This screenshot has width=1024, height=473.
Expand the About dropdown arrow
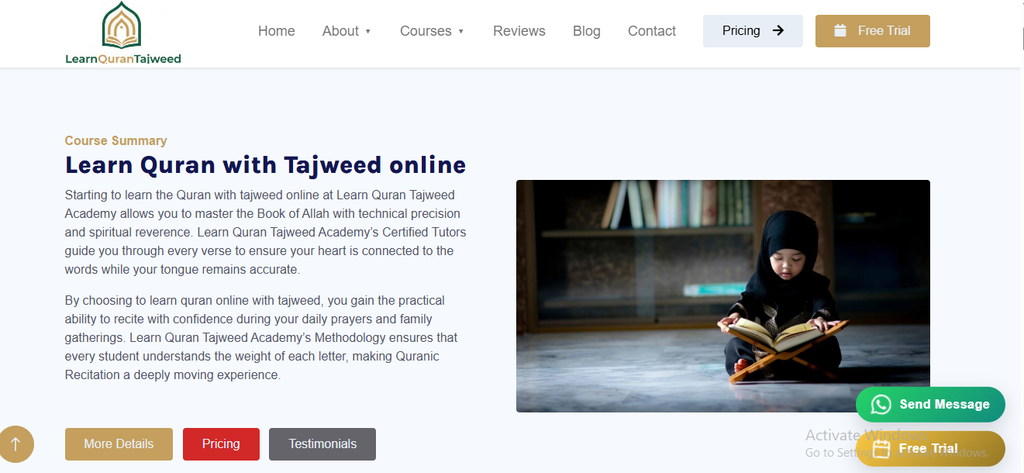coord(368,31)
